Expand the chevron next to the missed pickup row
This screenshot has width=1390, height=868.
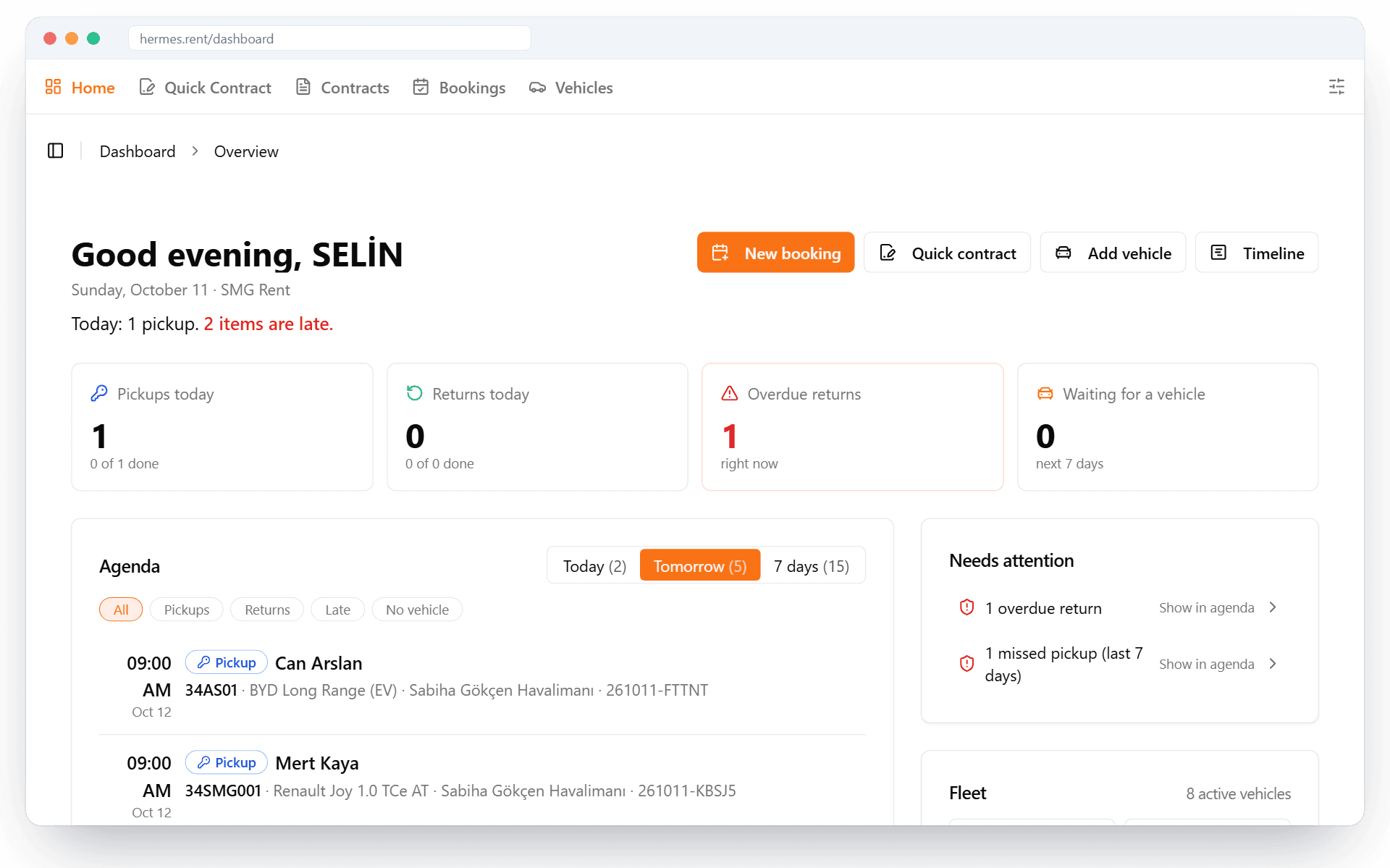click(x=1273, y=664)
